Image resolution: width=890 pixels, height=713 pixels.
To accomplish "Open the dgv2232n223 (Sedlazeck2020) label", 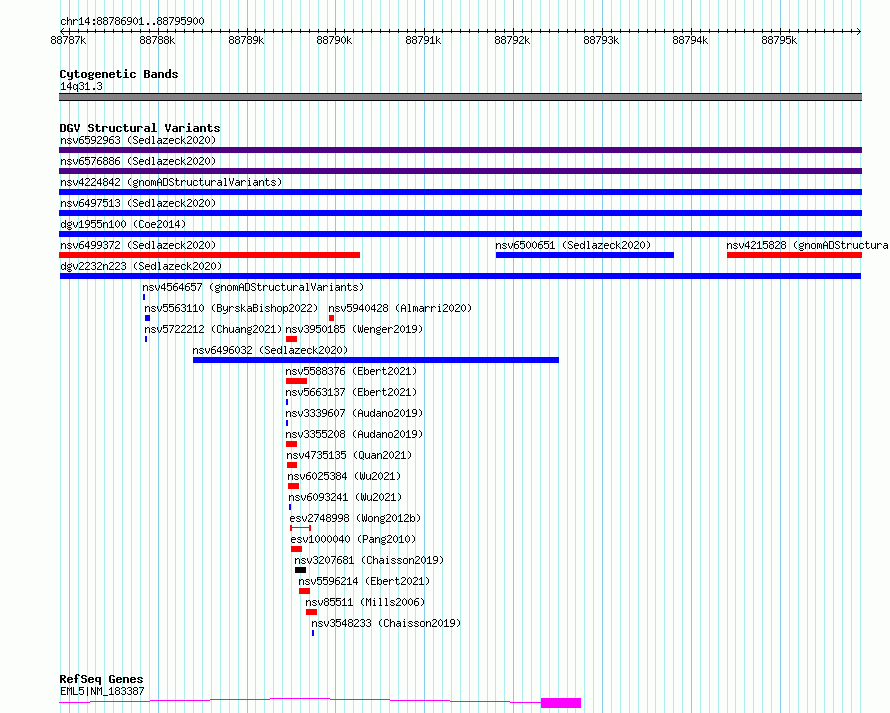I will [141, 266].
